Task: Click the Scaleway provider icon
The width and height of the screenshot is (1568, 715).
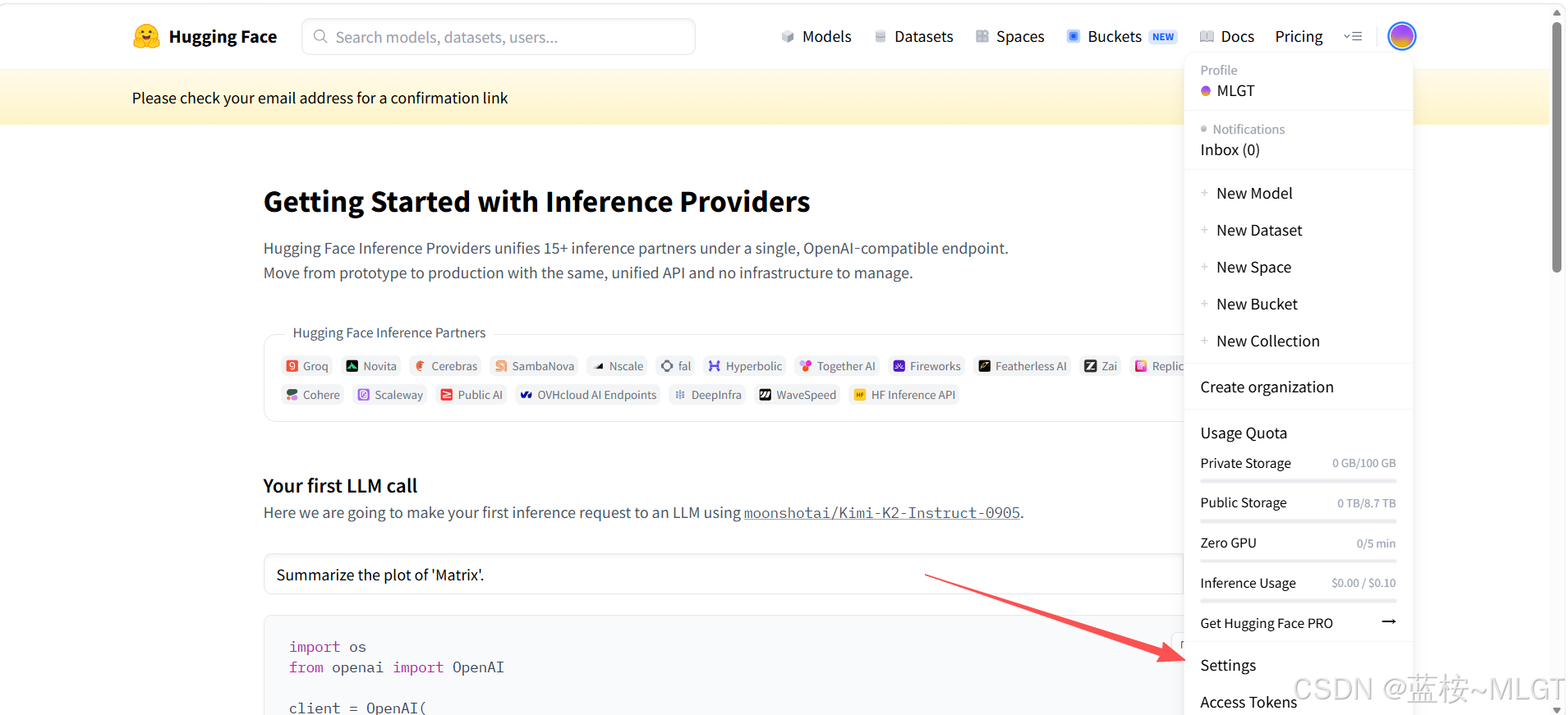Action: (364, 395)
